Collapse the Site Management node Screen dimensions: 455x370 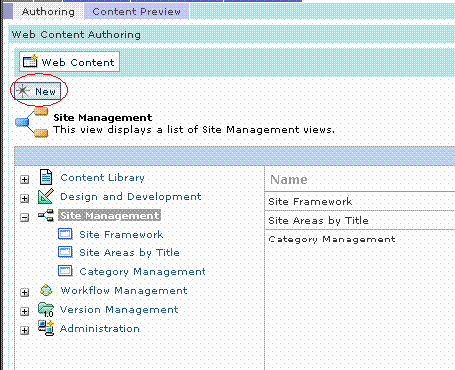point(24,217)
